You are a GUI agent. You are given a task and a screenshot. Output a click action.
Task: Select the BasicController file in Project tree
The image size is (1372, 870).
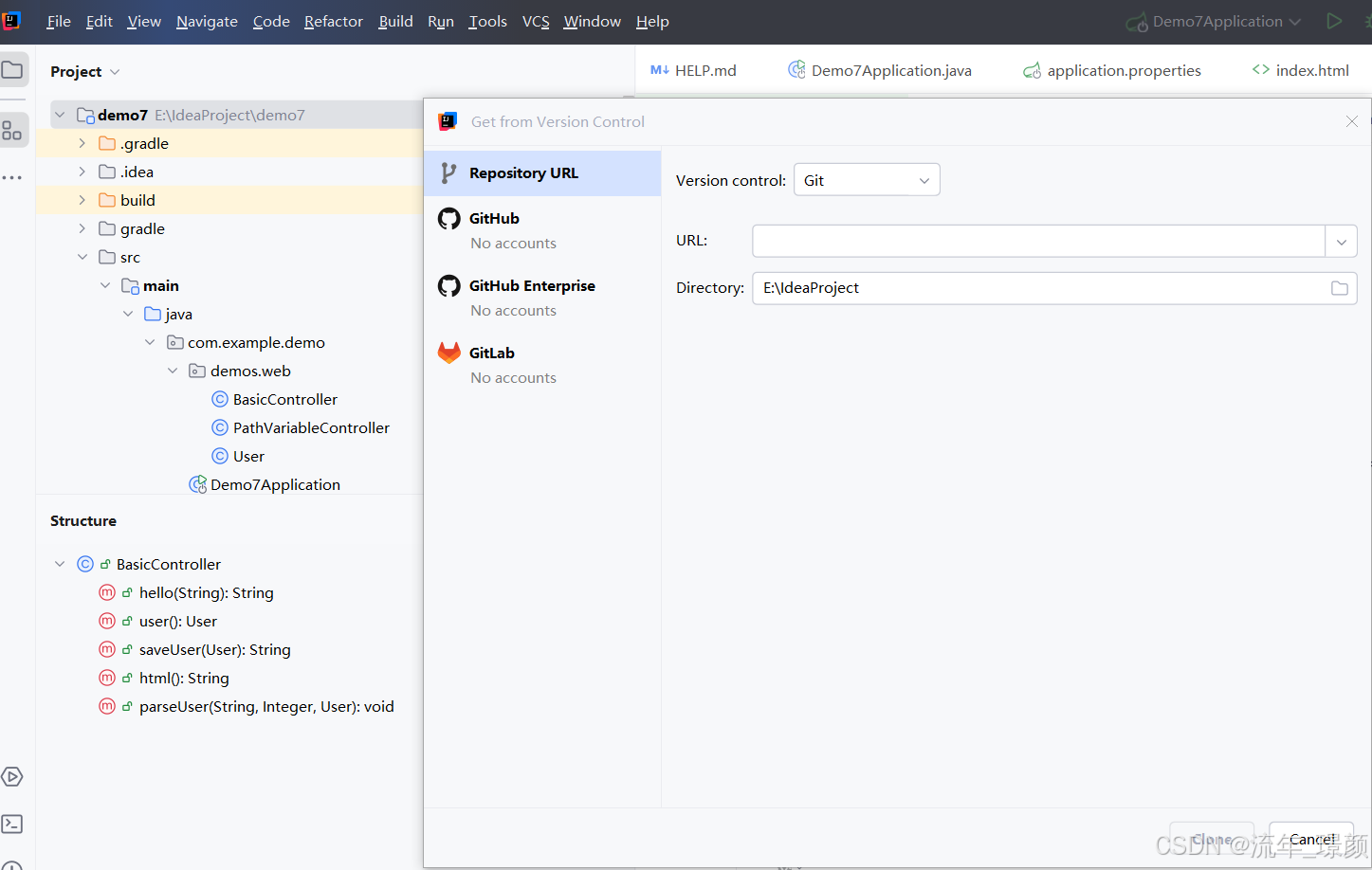tap(285, 399)
